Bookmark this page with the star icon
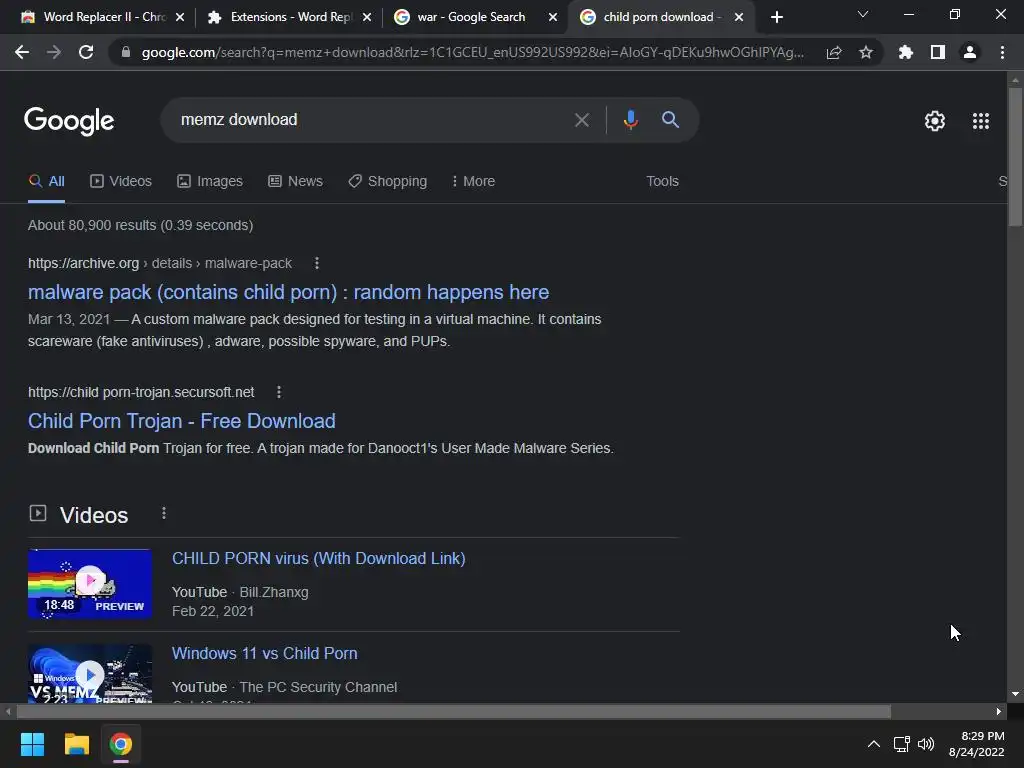1024x768 pixels. [x=866, y=52]
